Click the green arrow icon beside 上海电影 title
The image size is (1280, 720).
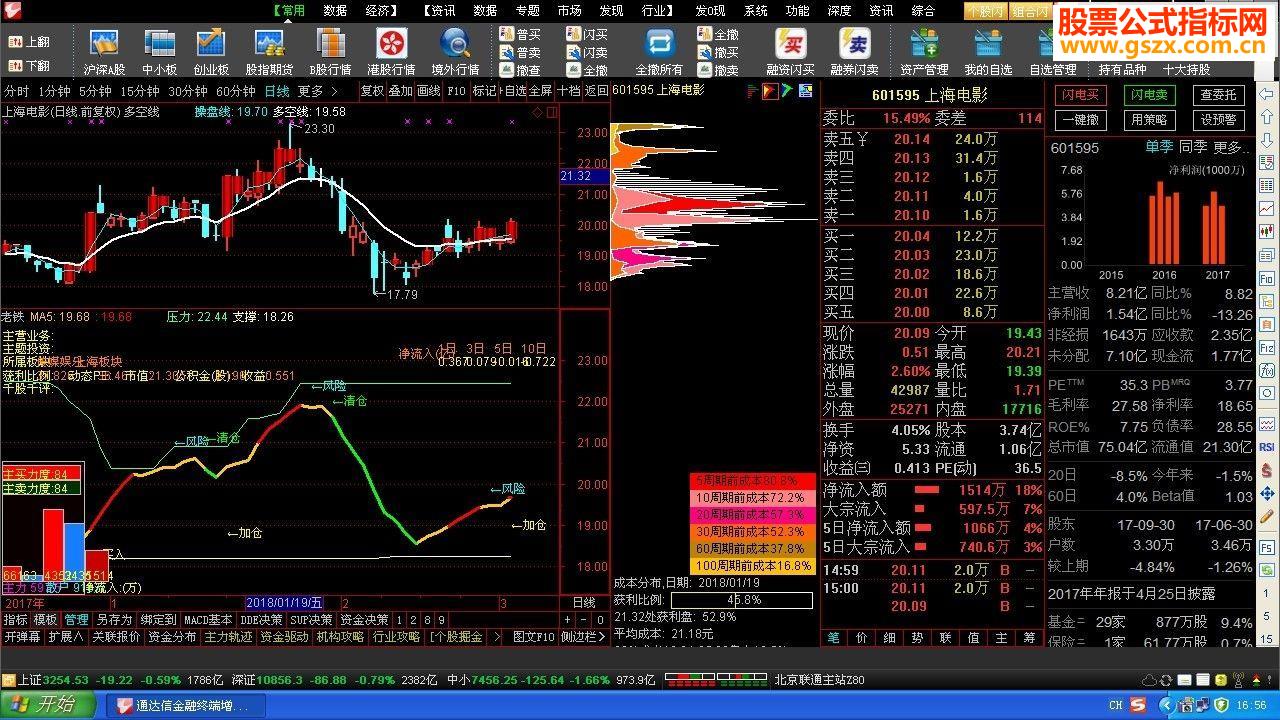click(788, 91)
